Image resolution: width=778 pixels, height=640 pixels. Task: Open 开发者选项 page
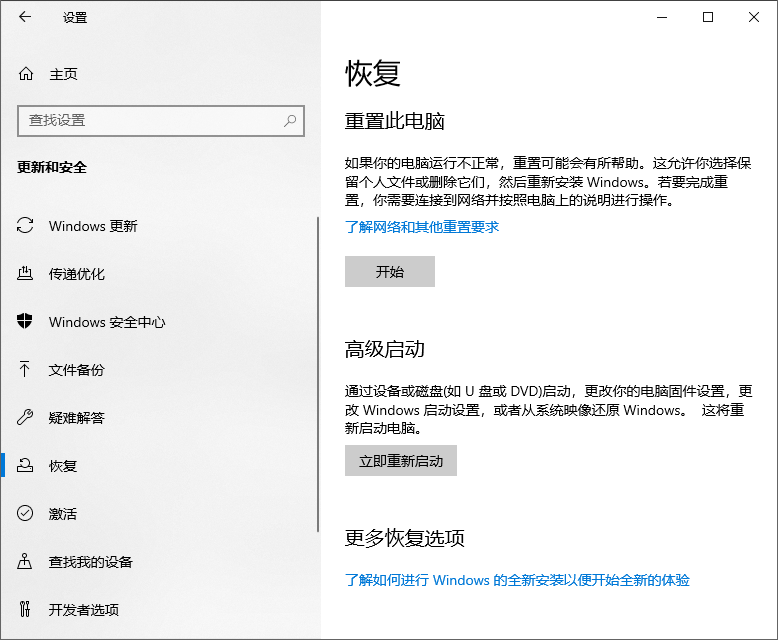(83, 609)
